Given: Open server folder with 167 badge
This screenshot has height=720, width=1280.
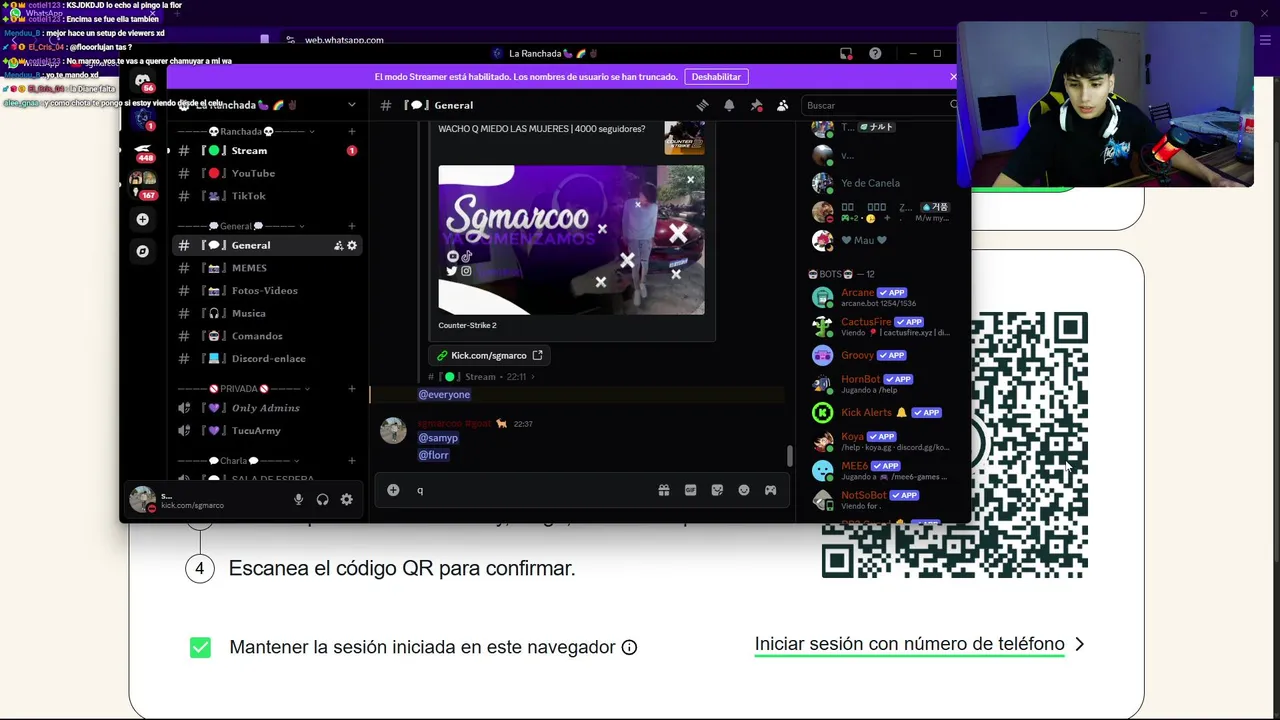Looking at the screenshot, I should [x=142, y=182].
